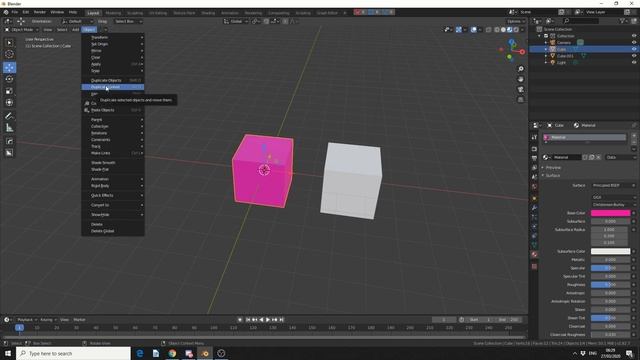
Task: Select the Cursor tool in left toolbar
Action: pyautogui.click(x=9, y=54)
